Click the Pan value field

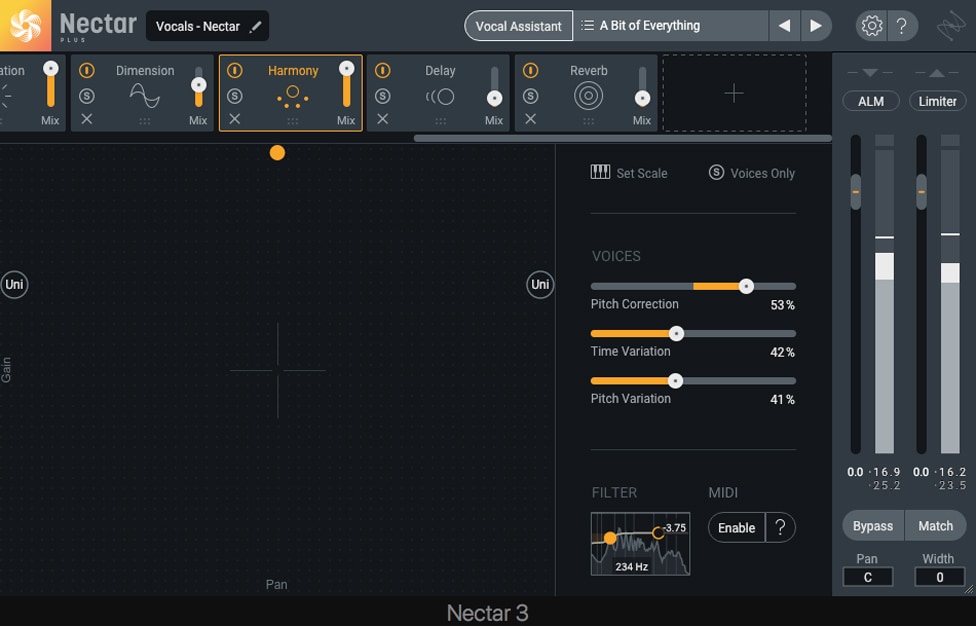(868, 577)
